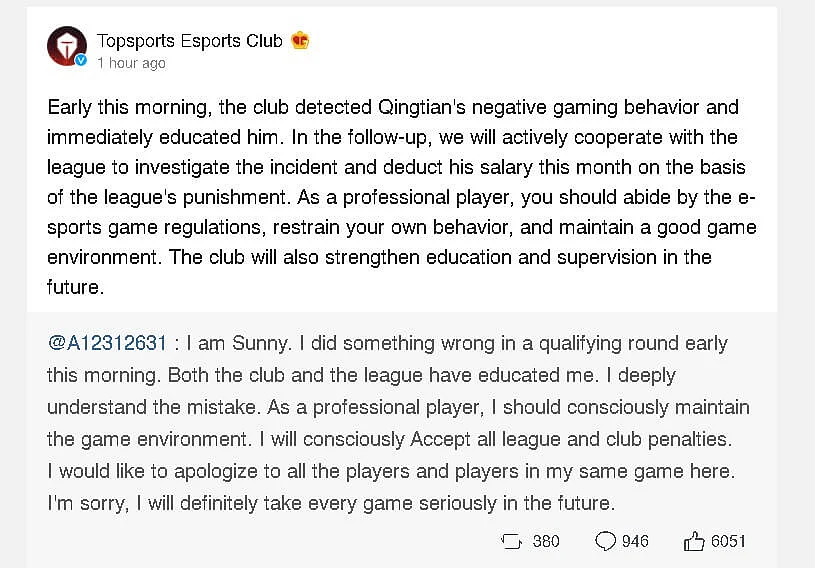Viewport: 815px width, 568px height.
Task: Open the '1 hour ago' timestamp
Action: click(x=132, y=63)
